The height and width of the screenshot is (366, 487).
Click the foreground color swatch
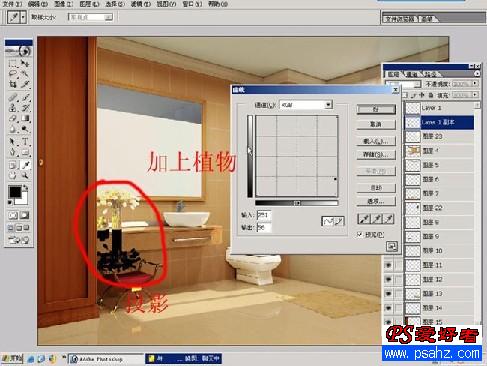pyautogui.click(x=15, y=192)
